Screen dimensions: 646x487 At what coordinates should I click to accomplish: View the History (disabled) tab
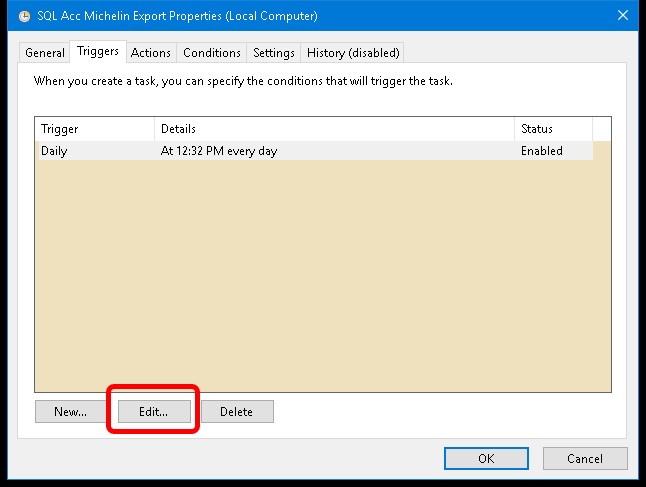(353, 53)
